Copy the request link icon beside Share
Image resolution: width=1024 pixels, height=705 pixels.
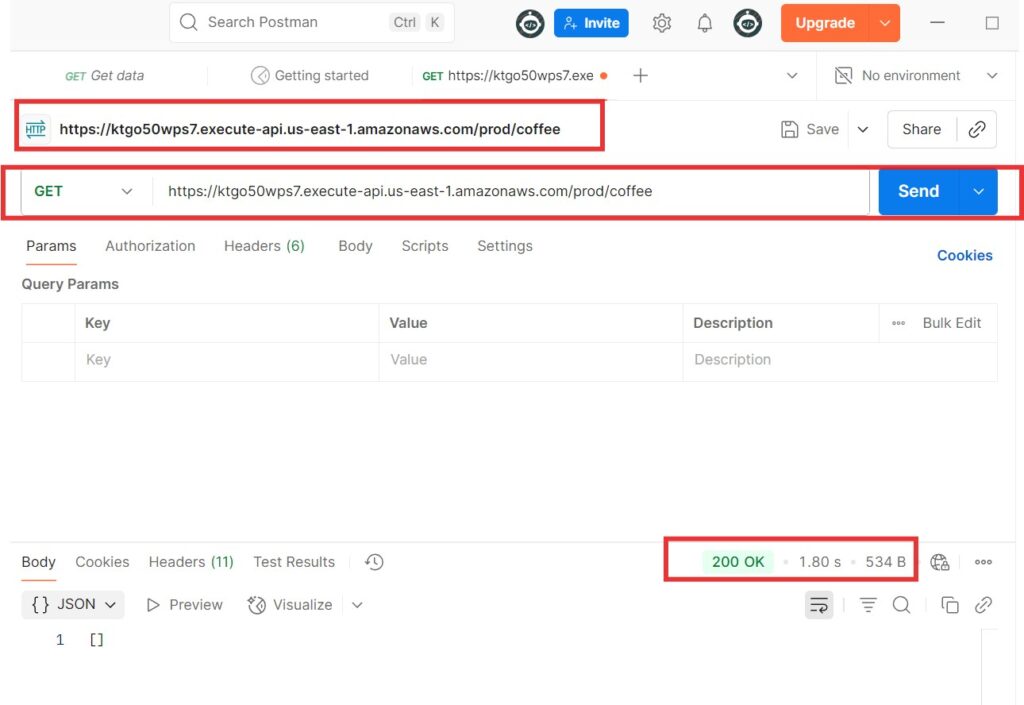tap(976, 129)
